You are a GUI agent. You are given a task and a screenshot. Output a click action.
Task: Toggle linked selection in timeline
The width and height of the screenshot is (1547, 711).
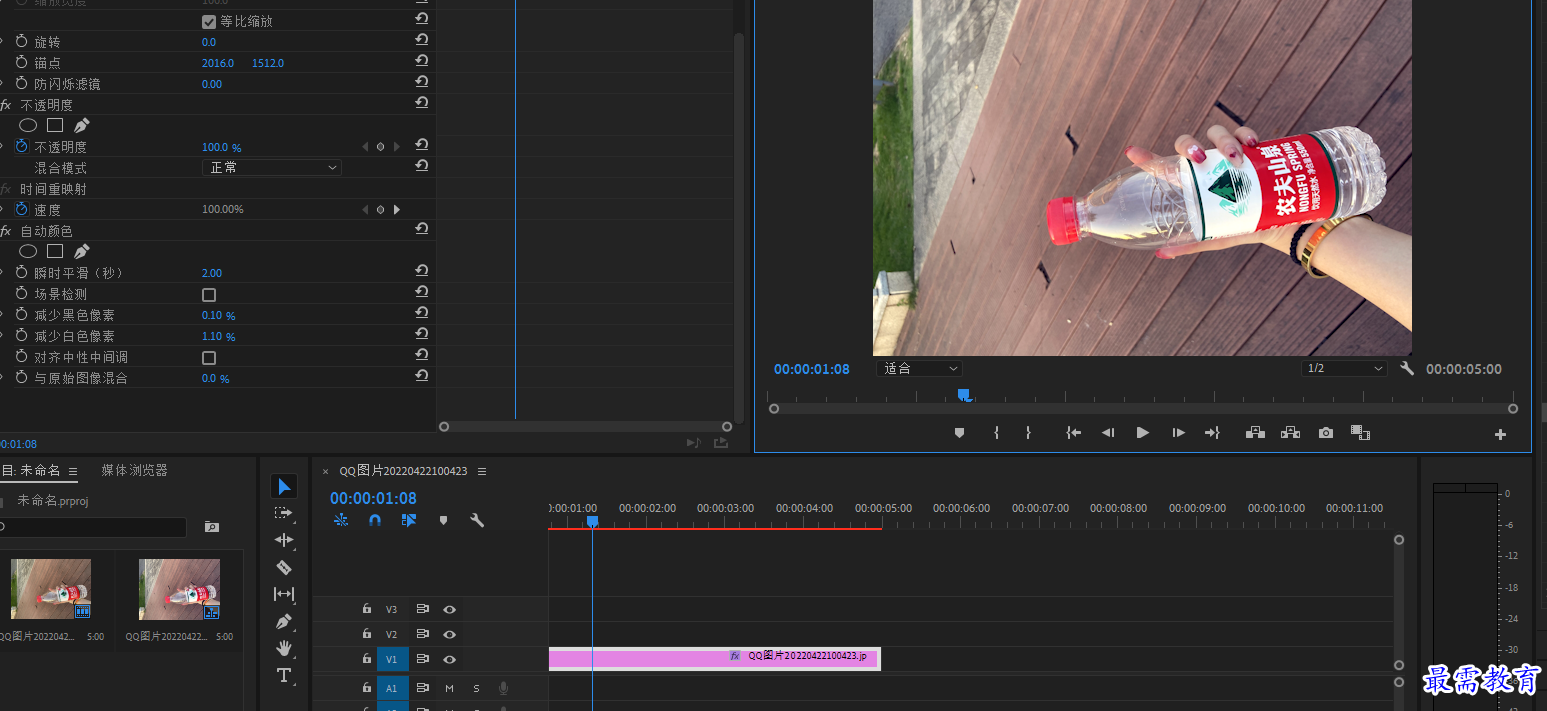pos(409,521)
